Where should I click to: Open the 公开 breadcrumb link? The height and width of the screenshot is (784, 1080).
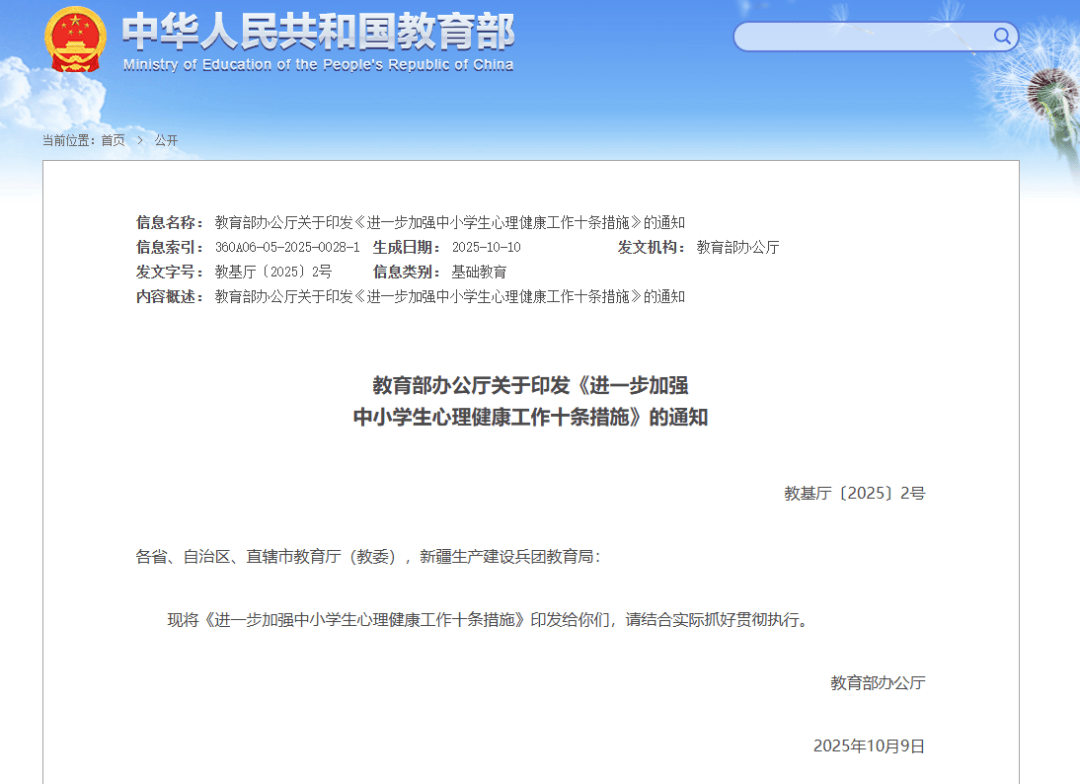166,141
